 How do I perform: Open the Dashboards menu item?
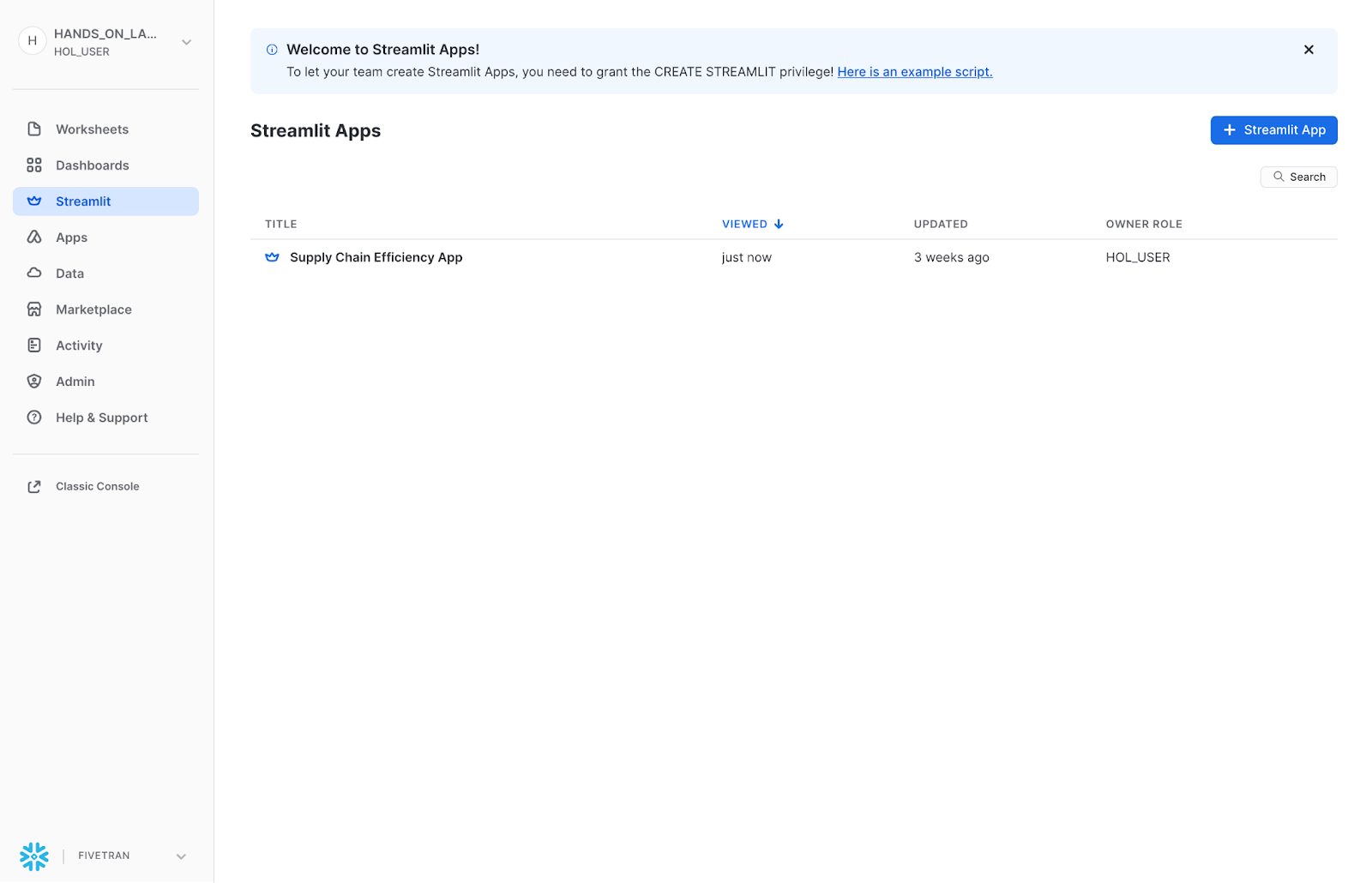click(105, 165)
